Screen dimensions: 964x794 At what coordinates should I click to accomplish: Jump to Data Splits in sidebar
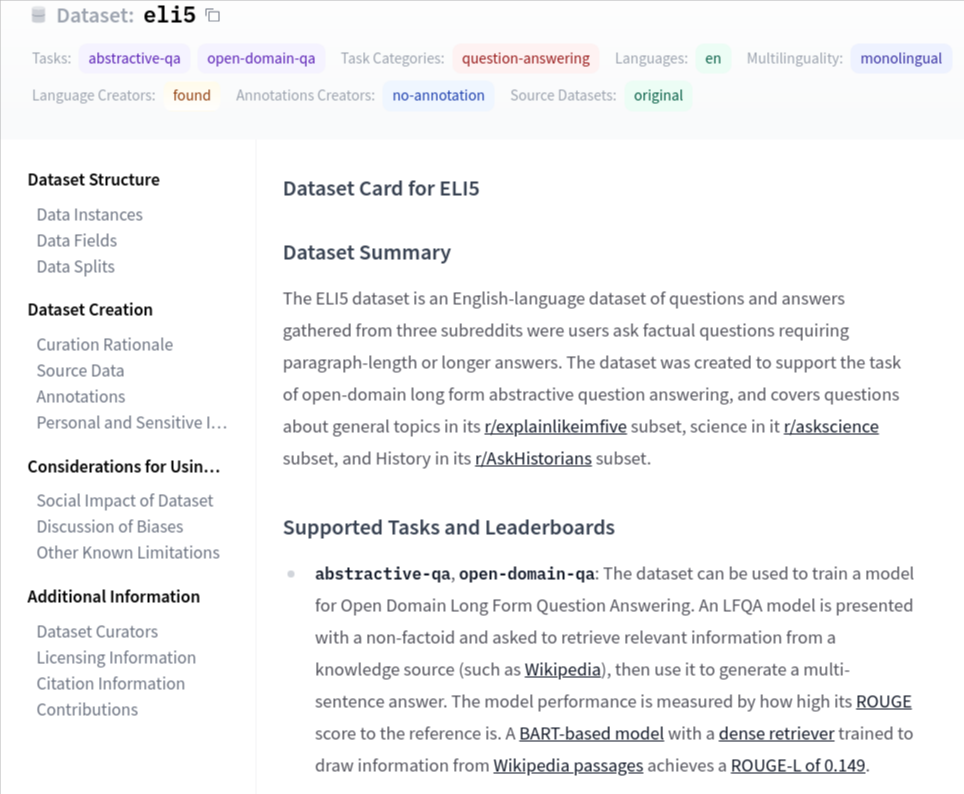[x=75, y=267]
